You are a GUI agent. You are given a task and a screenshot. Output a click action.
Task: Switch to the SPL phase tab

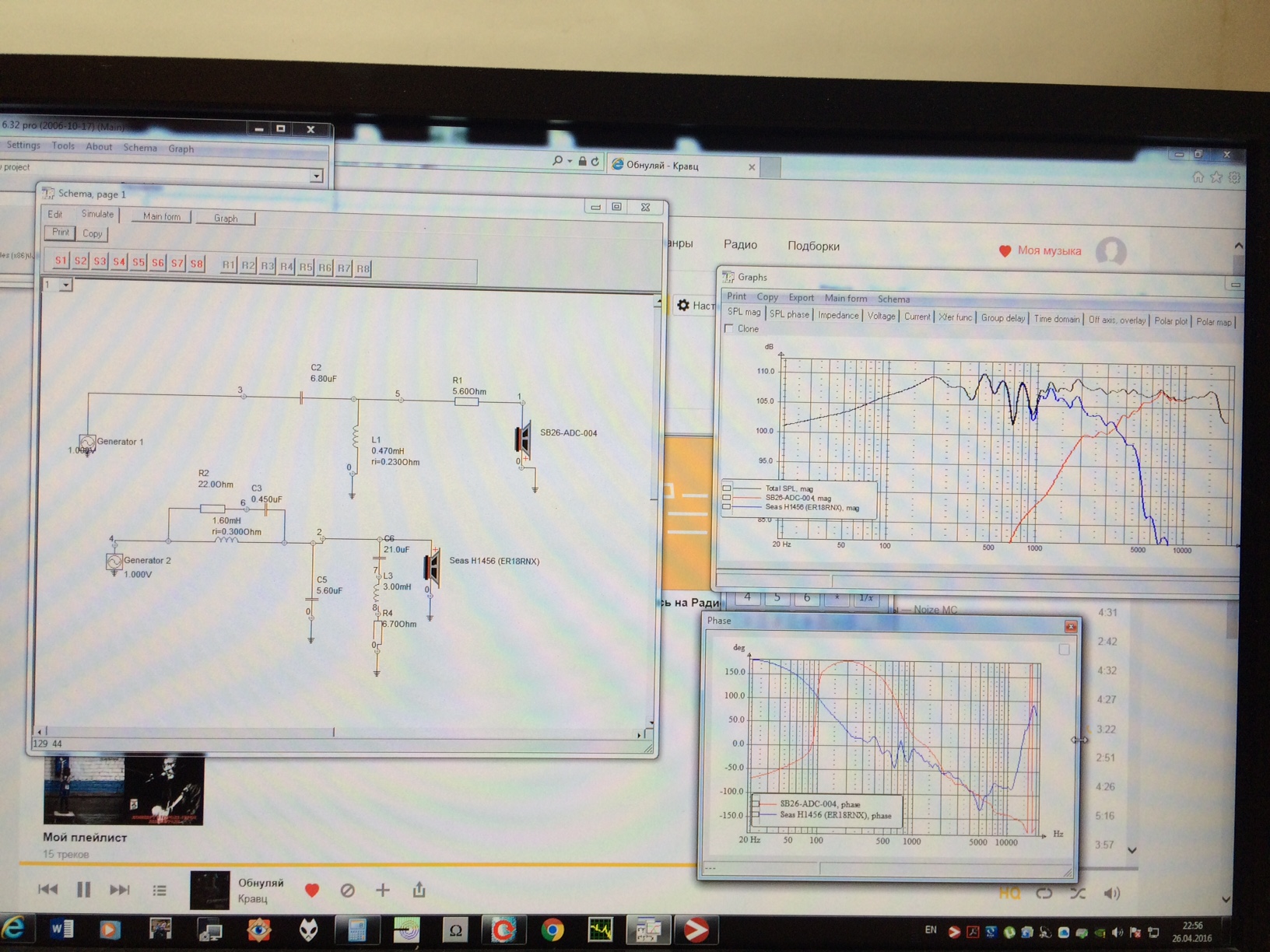click(789, 314)
